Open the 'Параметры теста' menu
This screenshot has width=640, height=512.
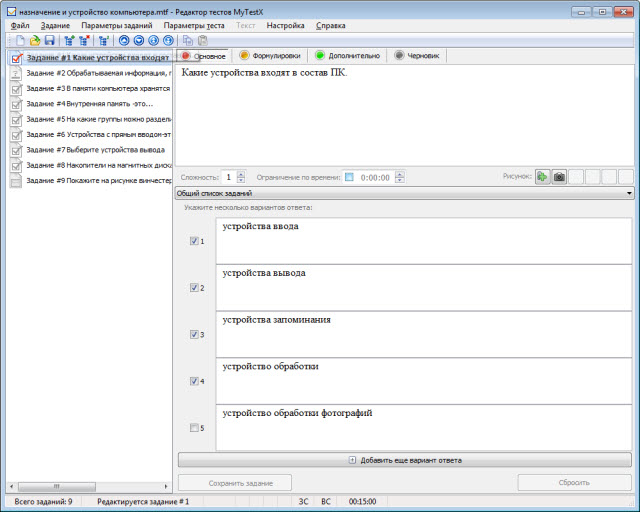point(194,24)
